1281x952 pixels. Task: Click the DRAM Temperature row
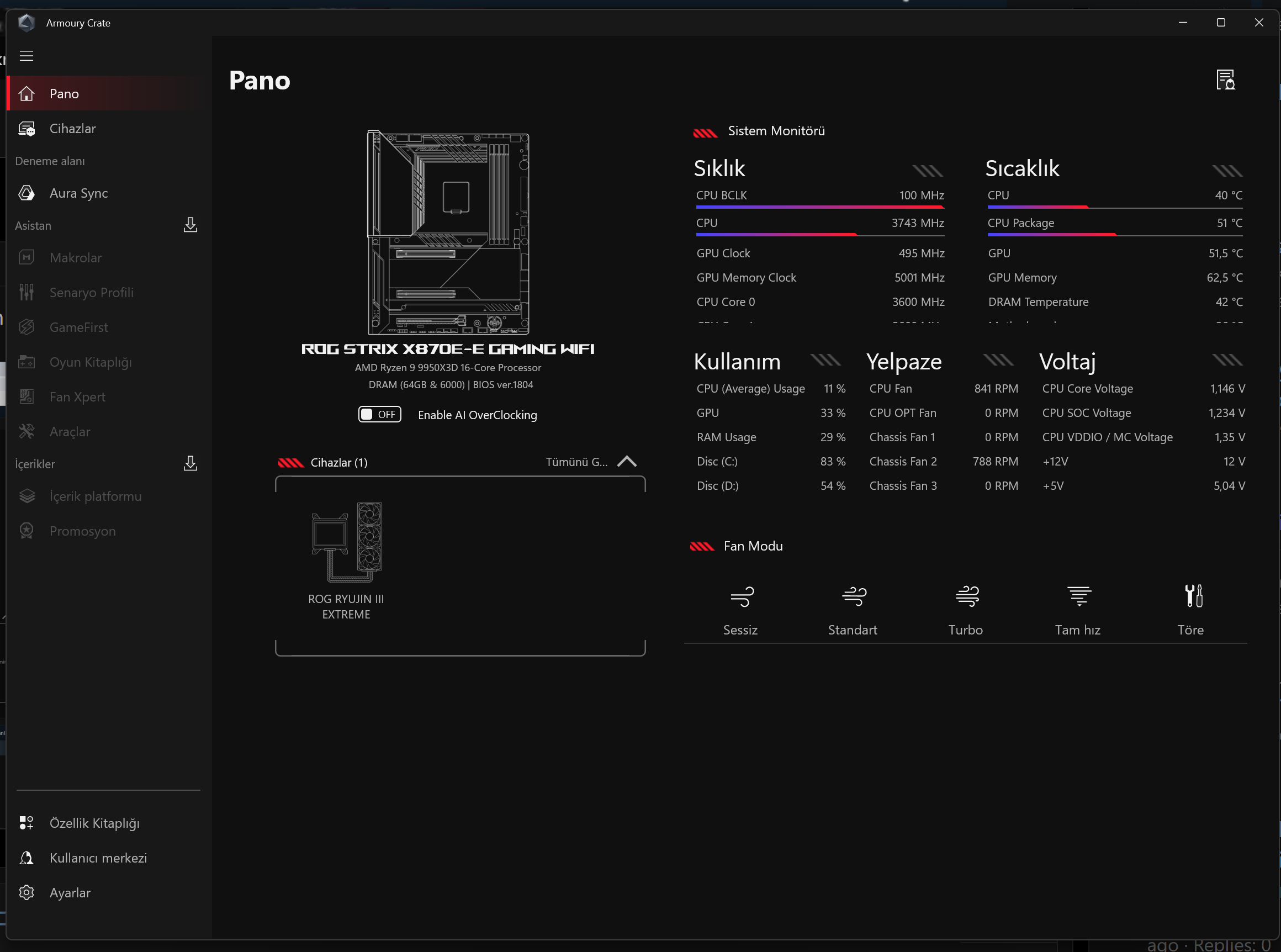(x=1115, y=302)
